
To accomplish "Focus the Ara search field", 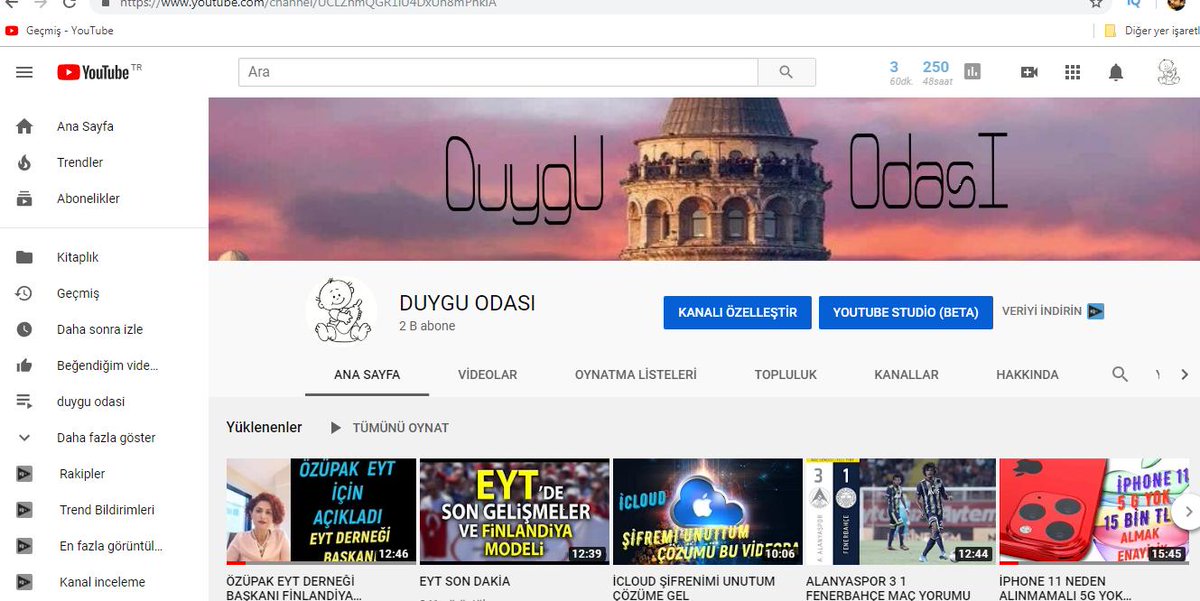I will click(x=498, y=72).
